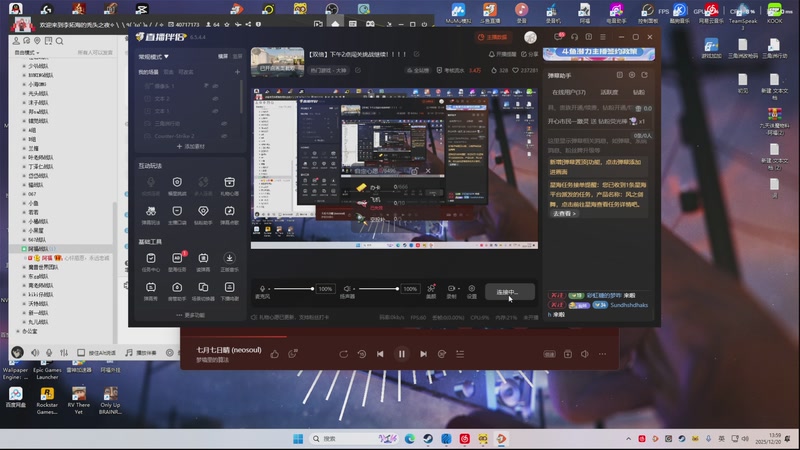Click location pin icon in voice chat toolbar
The image size is (800, 450).
click(x=37, y=41)
